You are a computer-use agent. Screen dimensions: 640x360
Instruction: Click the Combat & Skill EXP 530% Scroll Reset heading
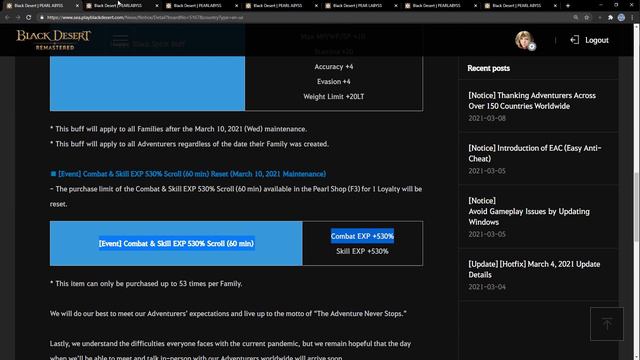[x=192, y=174]
